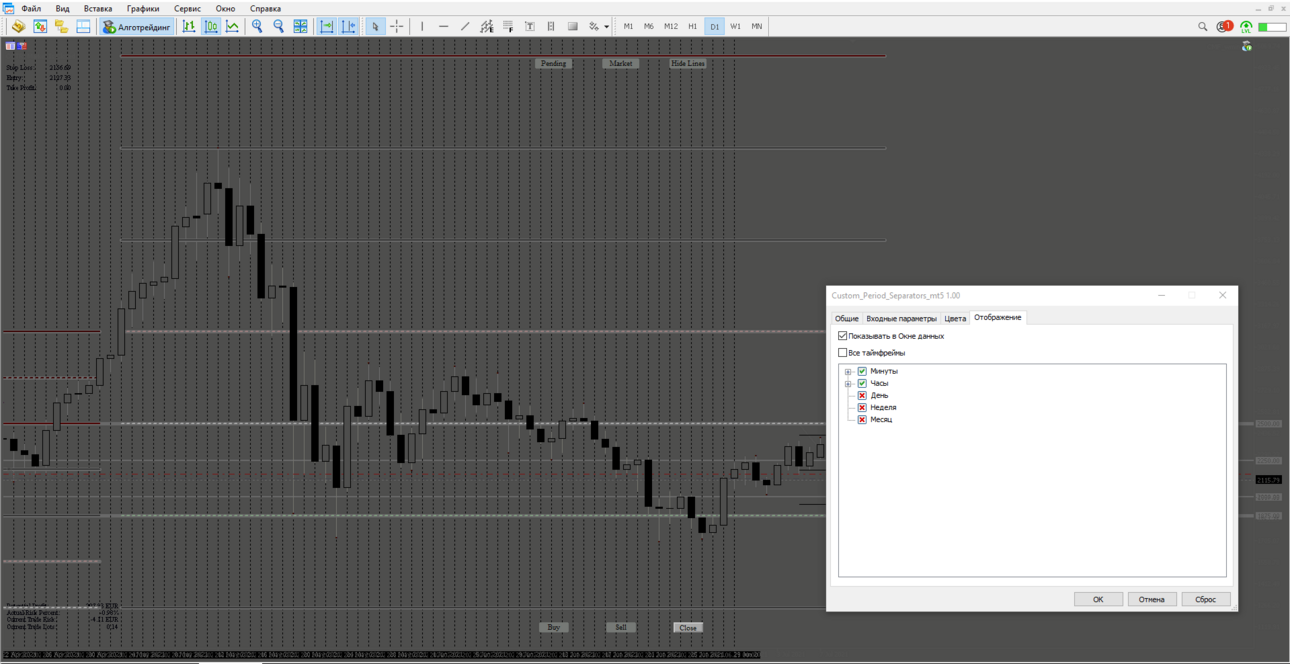Screen dimensions: 1290x664
Task: Click the OK button in dialog
Action: pos(1098,599)
